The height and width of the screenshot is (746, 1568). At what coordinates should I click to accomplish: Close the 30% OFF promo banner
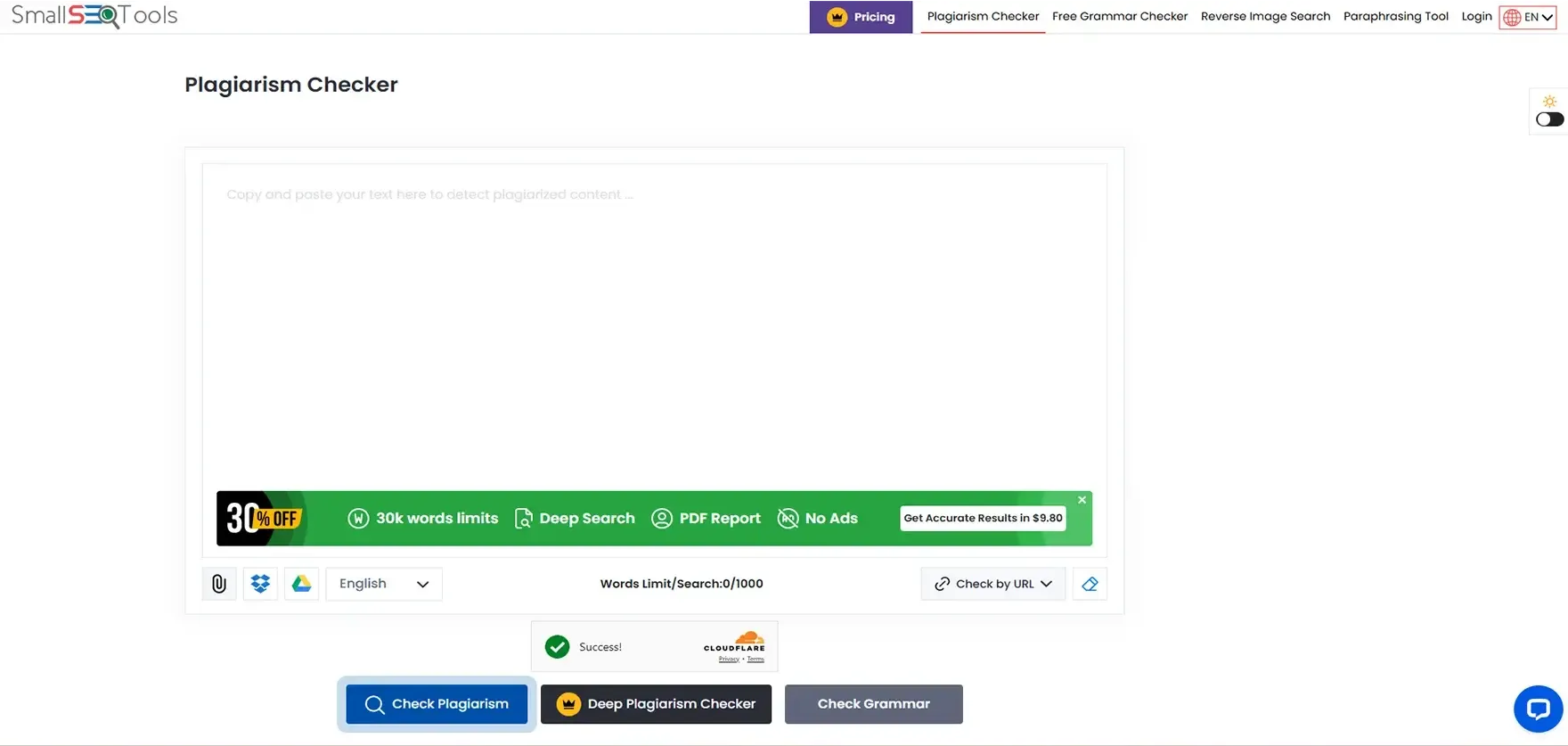[x=1082, y=500]
